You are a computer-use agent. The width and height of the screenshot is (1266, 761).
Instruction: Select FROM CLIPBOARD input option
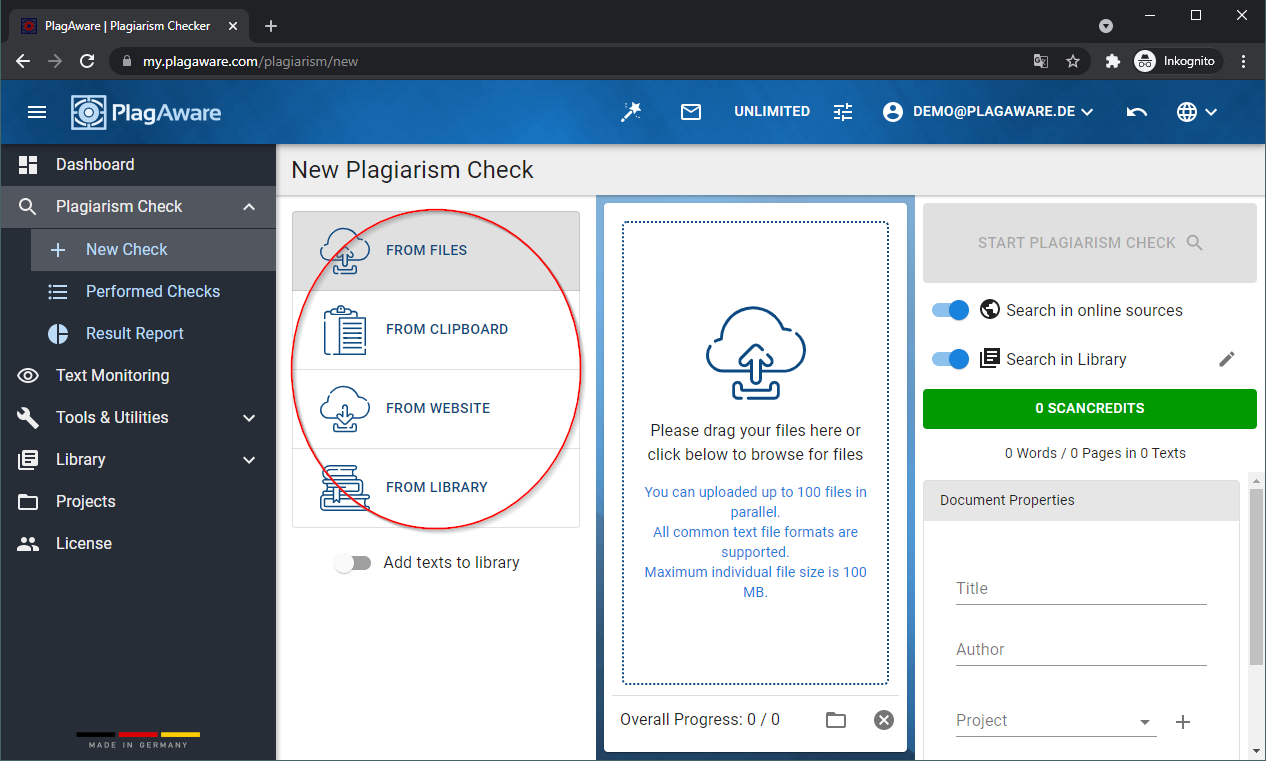(x=436, y=330)
